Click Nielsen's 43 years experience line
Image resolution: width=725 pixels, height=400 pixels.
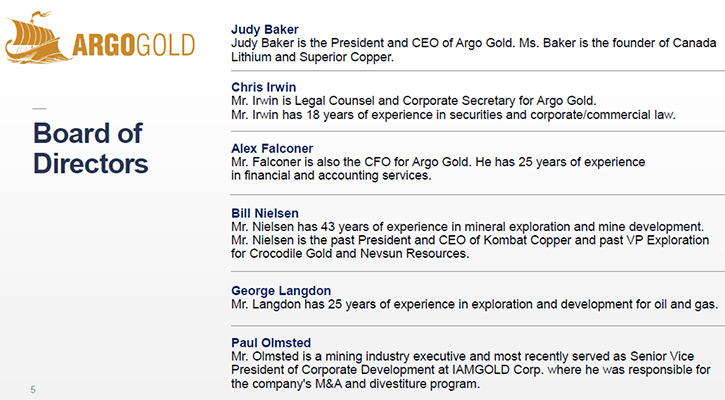(x=467, y=227)
